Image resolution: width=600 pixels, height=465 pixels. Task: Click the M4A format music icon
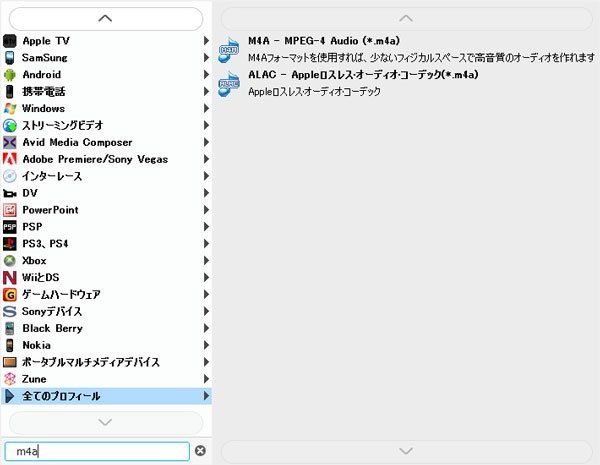[x=229, y=50]
